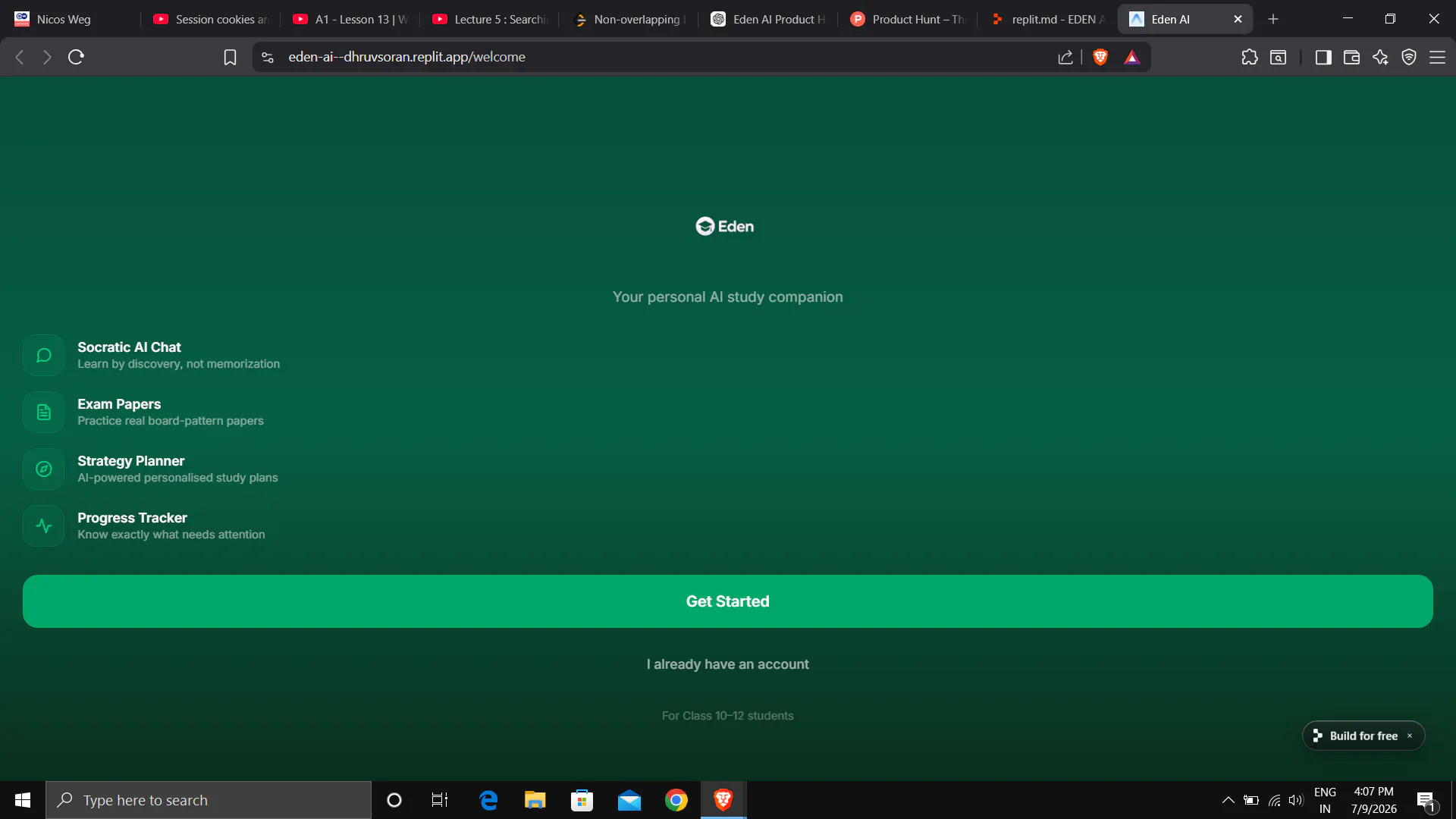Screen dimensions: 1456x819
Task: Click the Progress Tracker activity icon
Action: coord(44,526)
